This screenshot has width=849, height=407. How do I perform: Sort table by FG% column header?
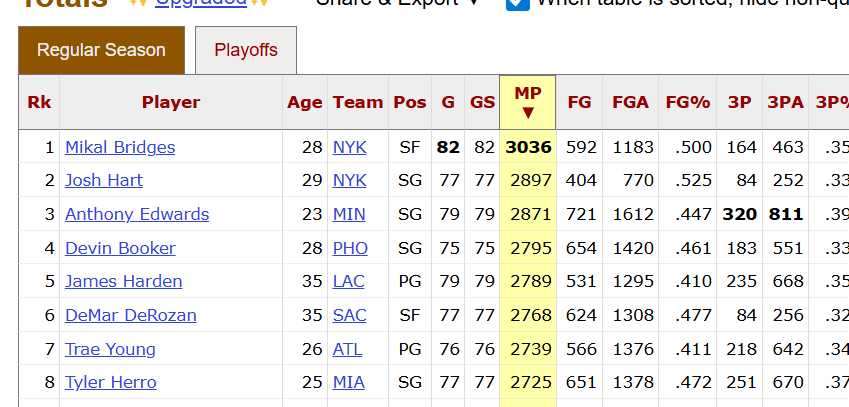688,102
